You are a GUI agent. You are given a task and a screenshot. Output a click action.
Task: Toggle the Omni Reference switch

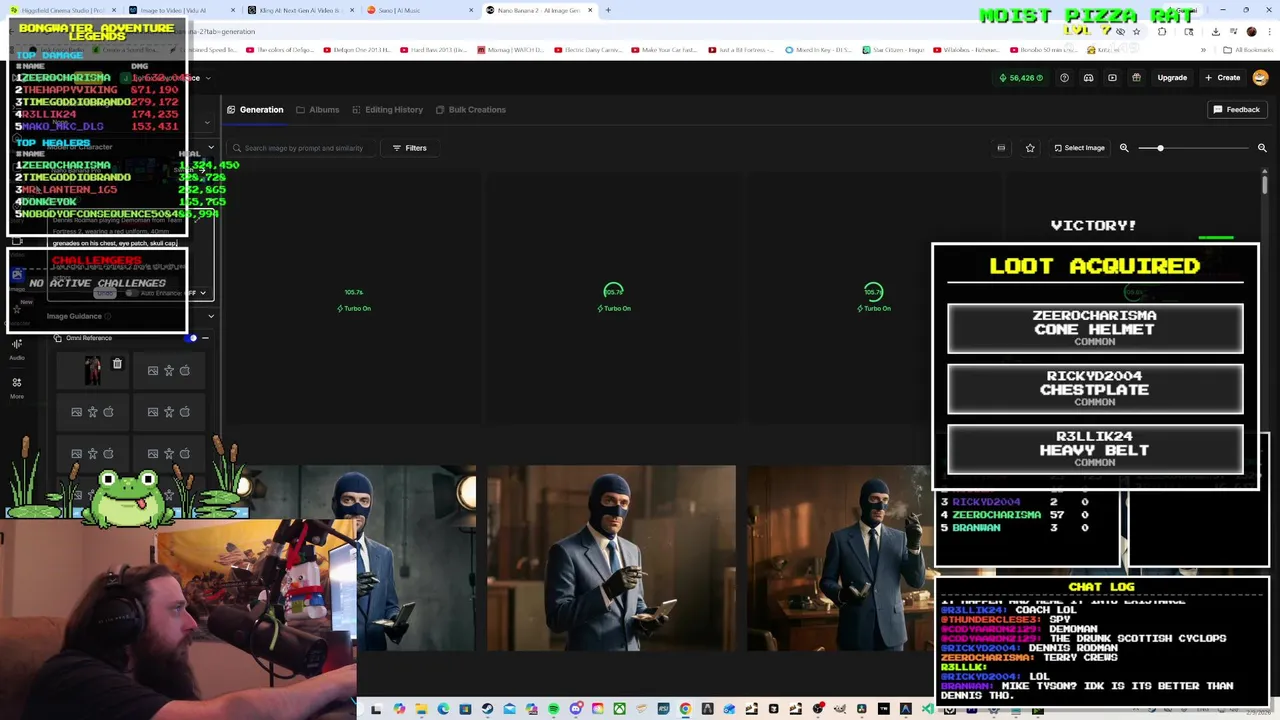click(x=190, y=338)
